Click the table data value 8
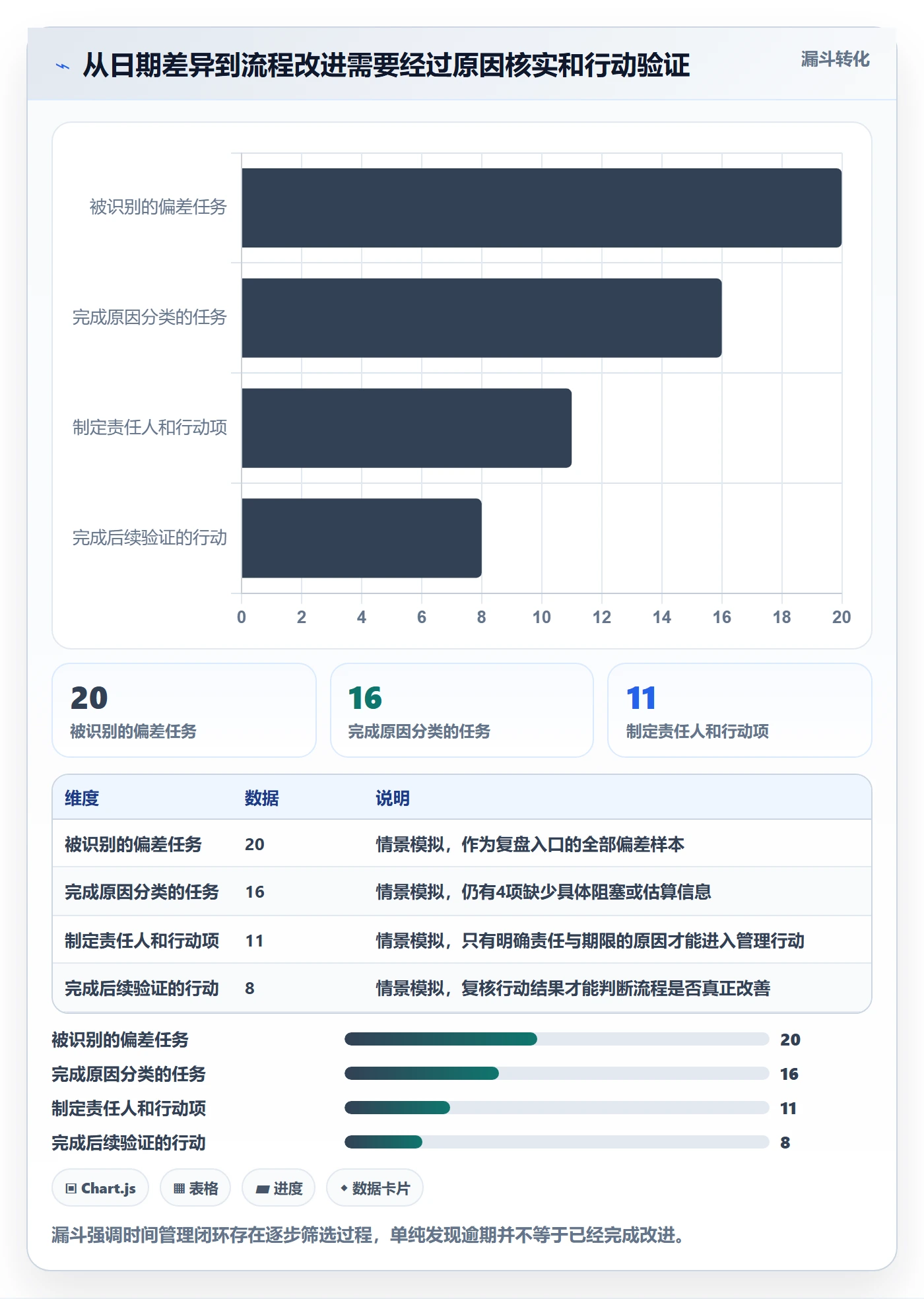The width and height of the screenshot is (924, 1299). pos(249,988)
